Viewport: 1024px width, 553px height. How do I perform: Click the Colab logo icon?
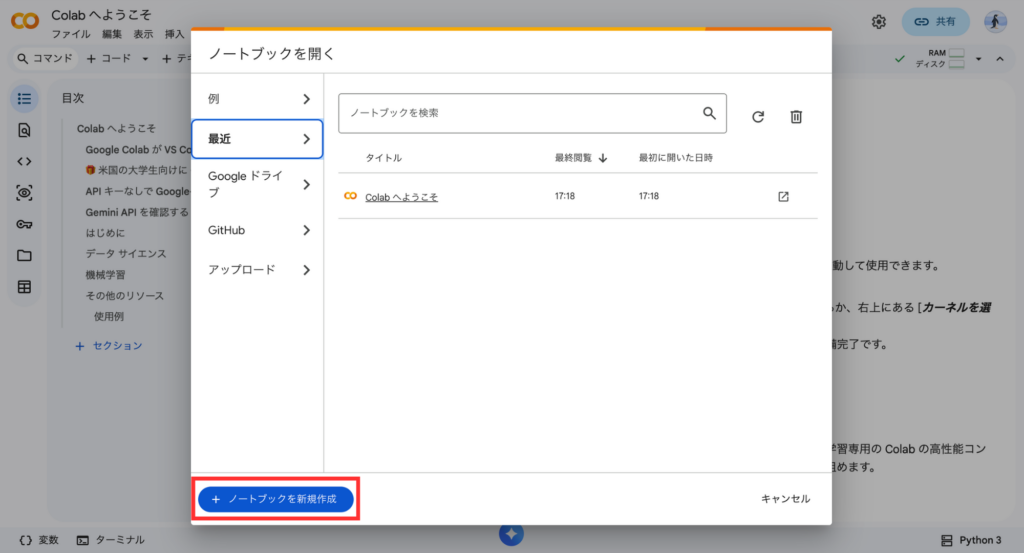pos(25,21)
